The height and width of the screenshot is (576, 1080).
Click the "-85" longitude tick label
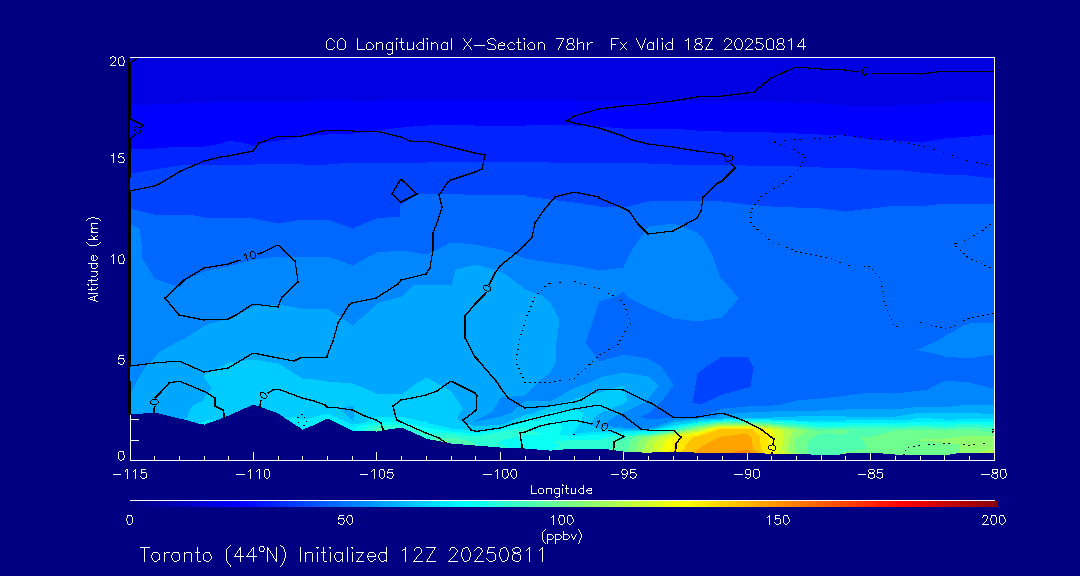pyautogui.click(x=871, y=475)
